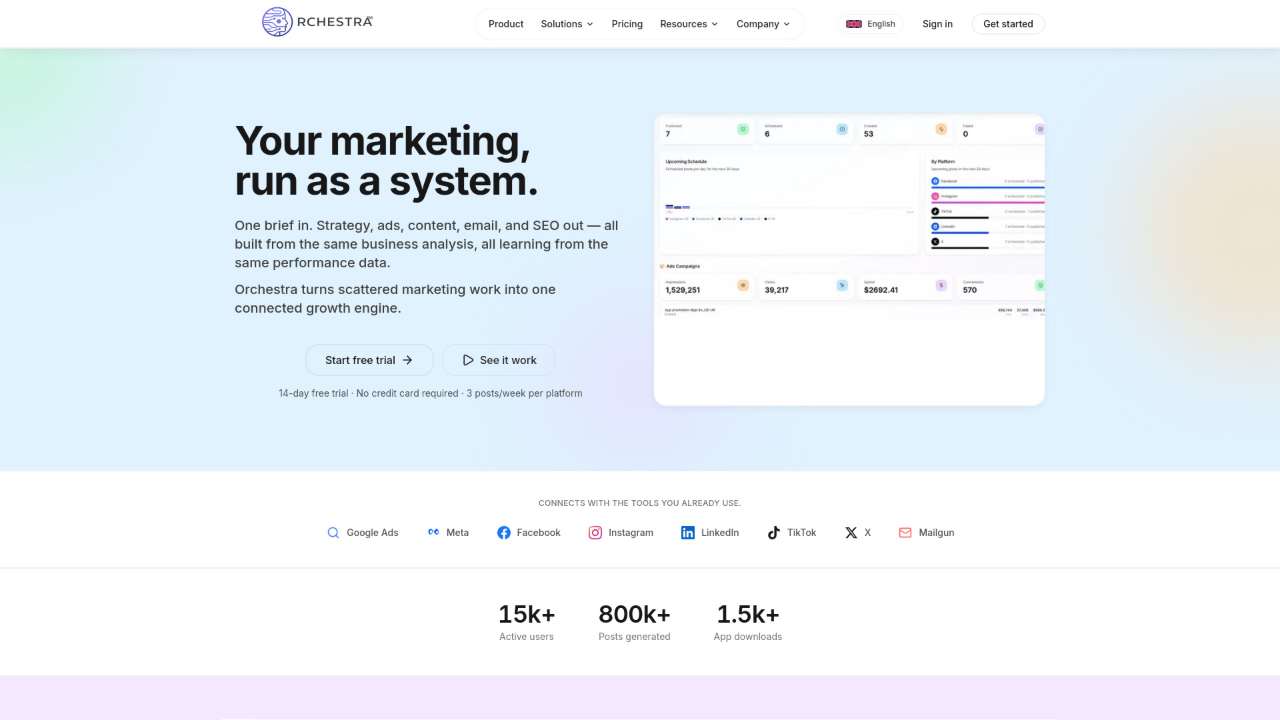The width and height of the screenshot is (1280, 720).
Task: Click the Google Ads integration icon
Action: click(x=334, y=533)
